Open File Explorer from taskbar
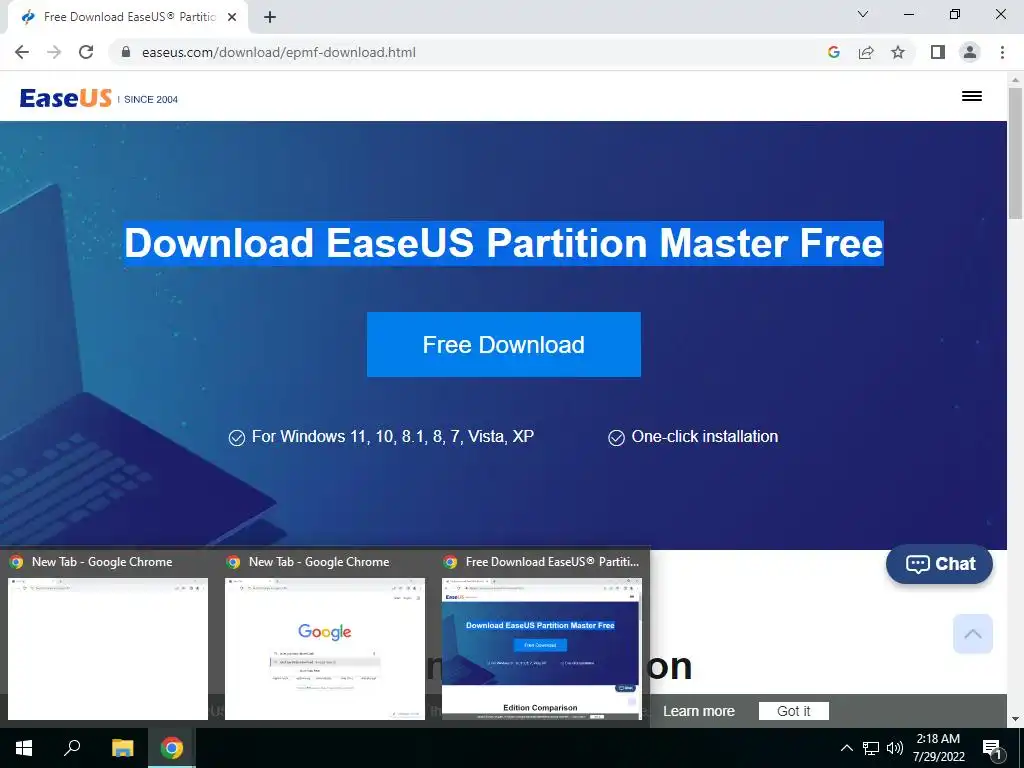This screenshot has width=1024, height=768. tap(122, 748)
